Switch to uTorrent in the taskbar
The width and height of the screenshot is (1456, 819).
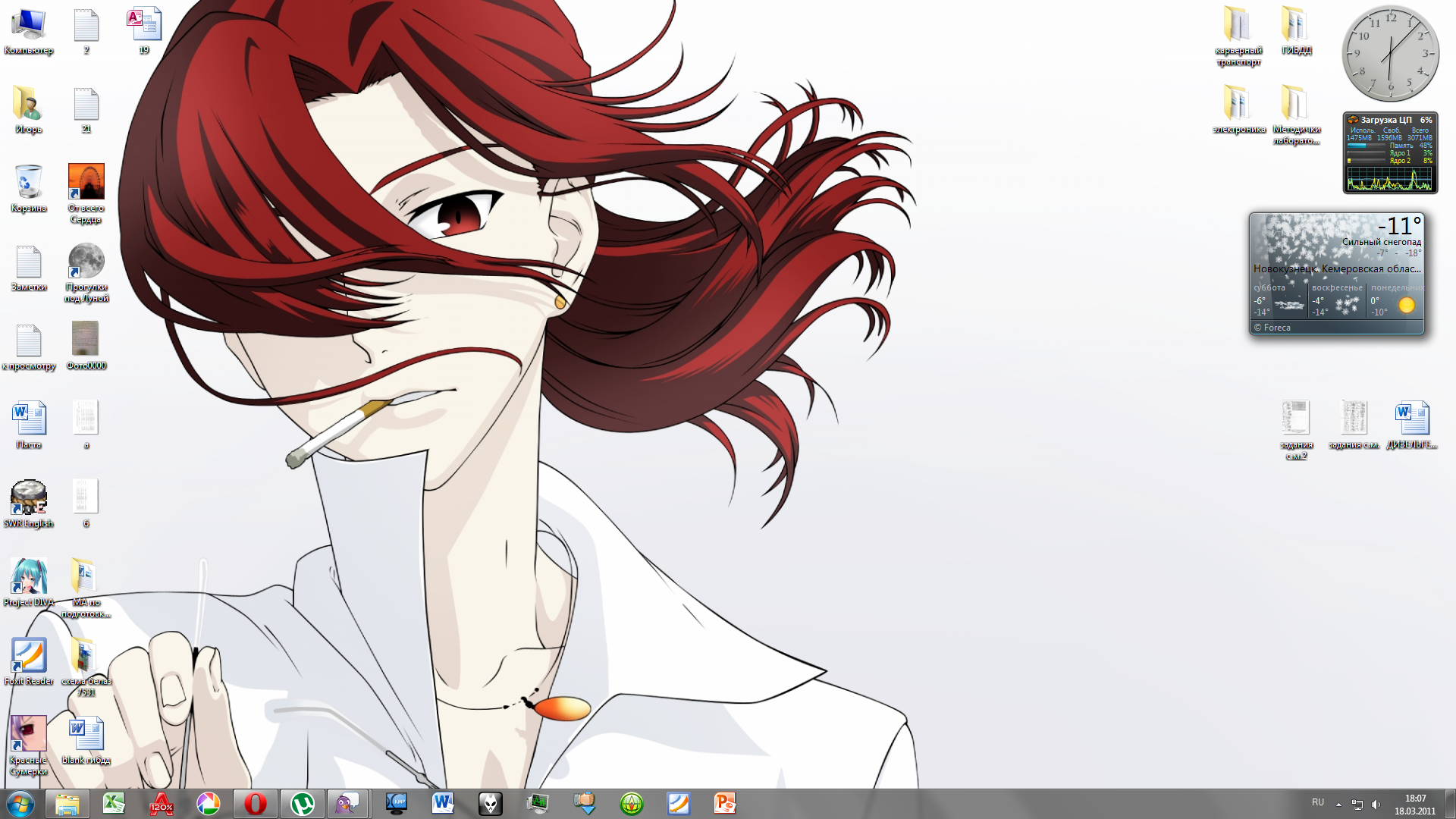pos(303,804)
